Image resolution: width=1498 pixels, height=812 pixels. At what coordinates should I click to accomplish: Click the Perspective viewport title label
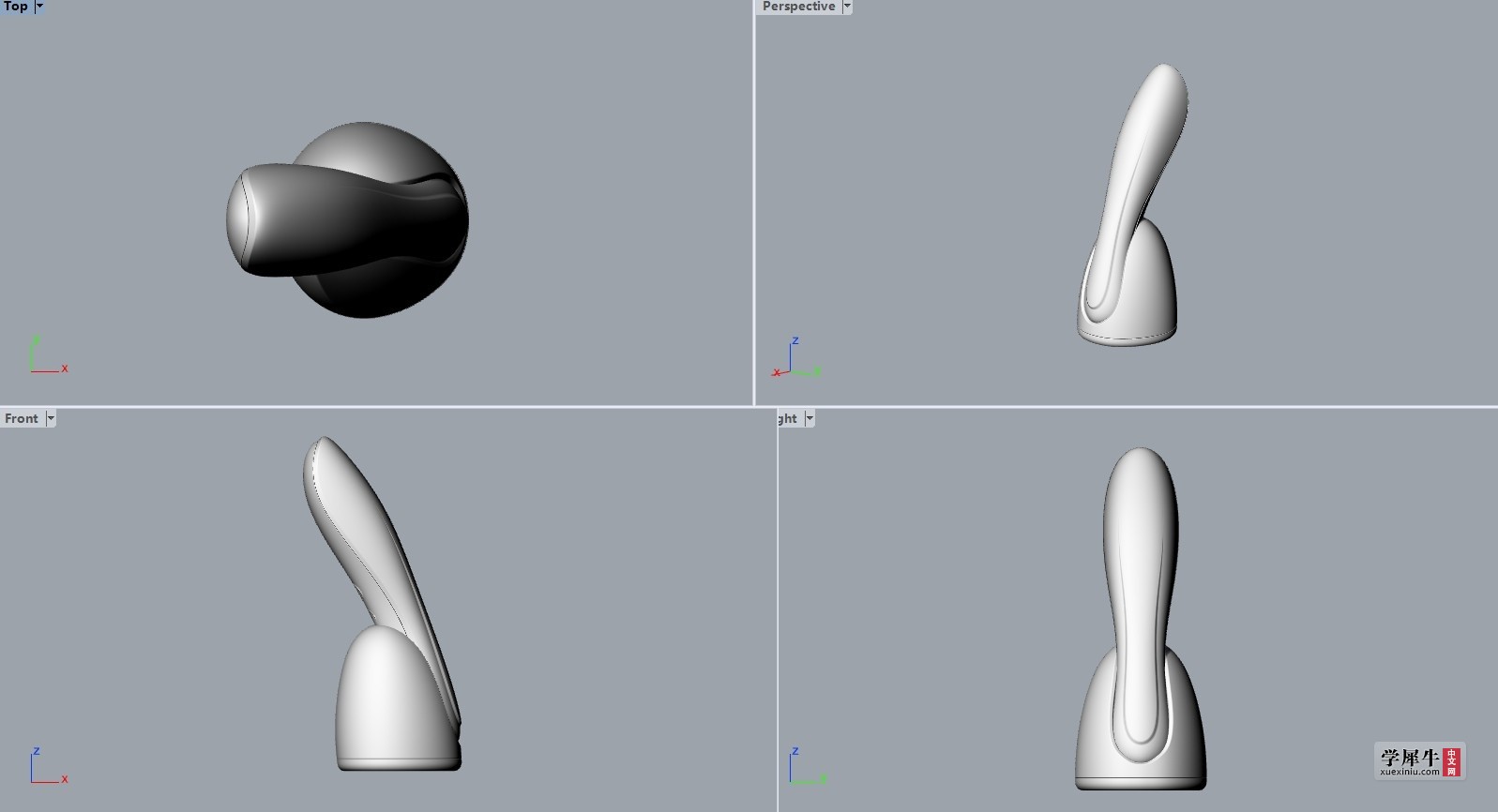pos(798,6)
